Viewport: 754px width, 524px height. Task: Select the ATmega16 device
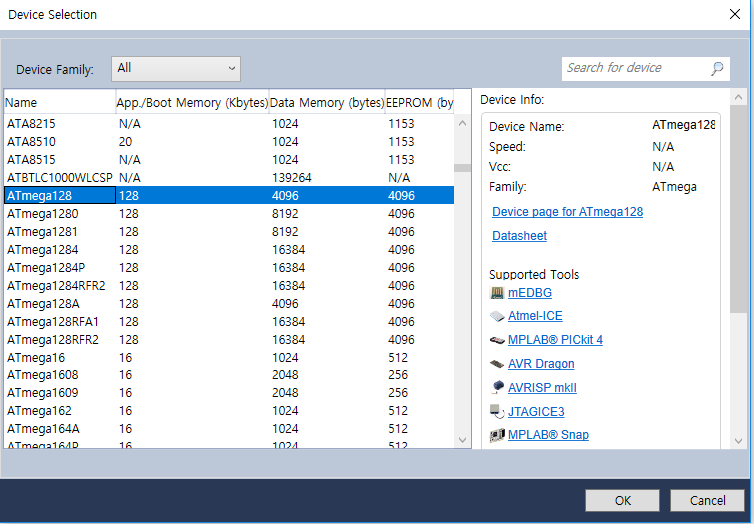pos(229,358)
